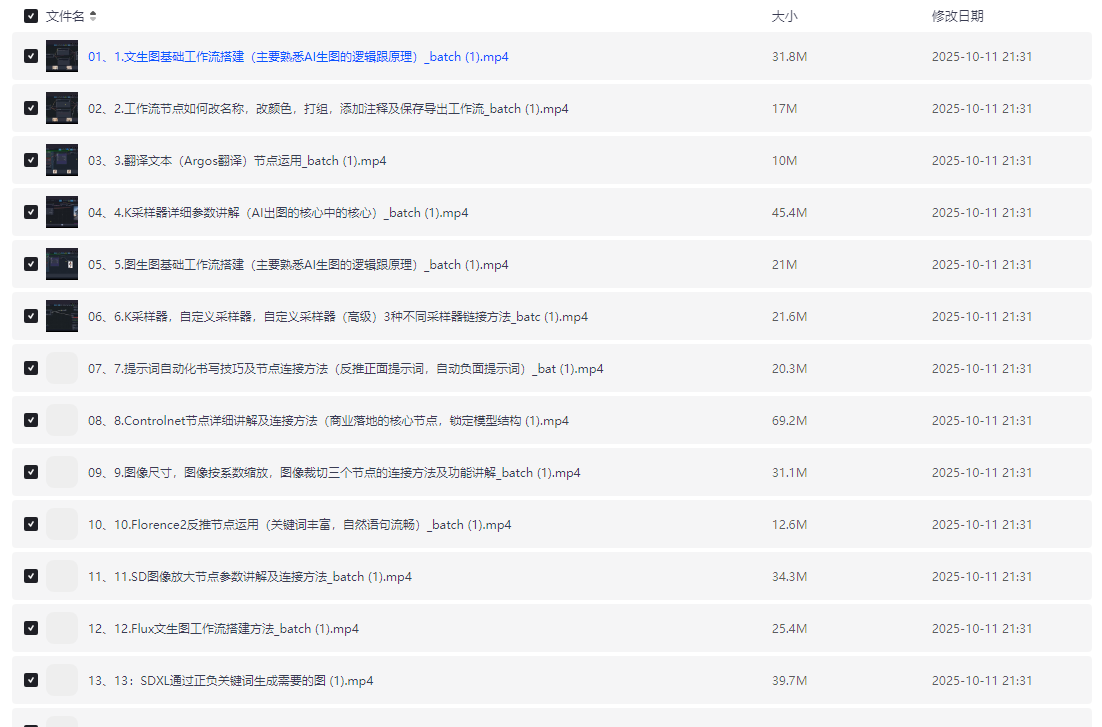This screenshot has height=727, width=1102.
Task: Deselect the checkbox for 13 SDXL file
Action: tap(31, 681)
